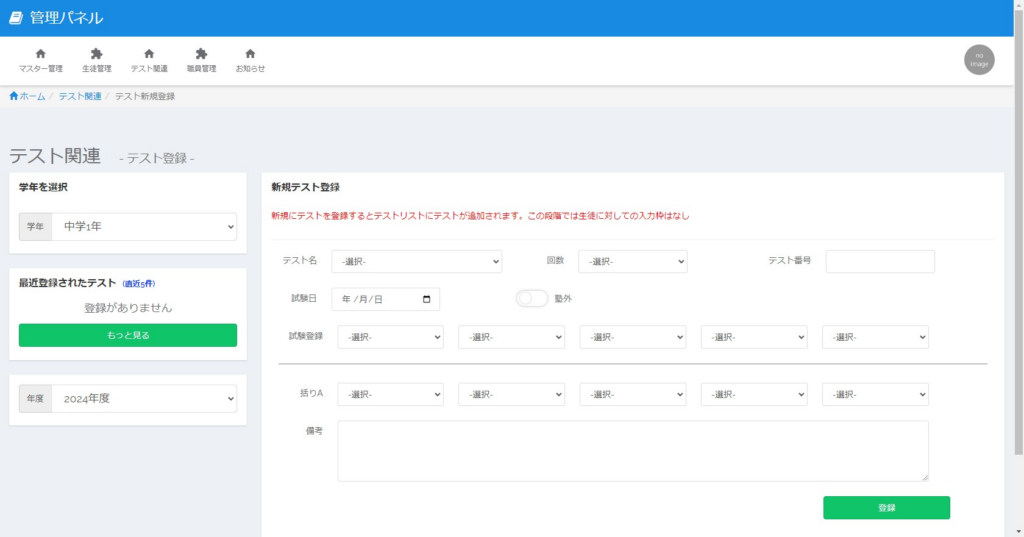Click the book logo icon beside 管理パネル
The height and width of the screenshot is (537, 1024).
click(15, 18)
